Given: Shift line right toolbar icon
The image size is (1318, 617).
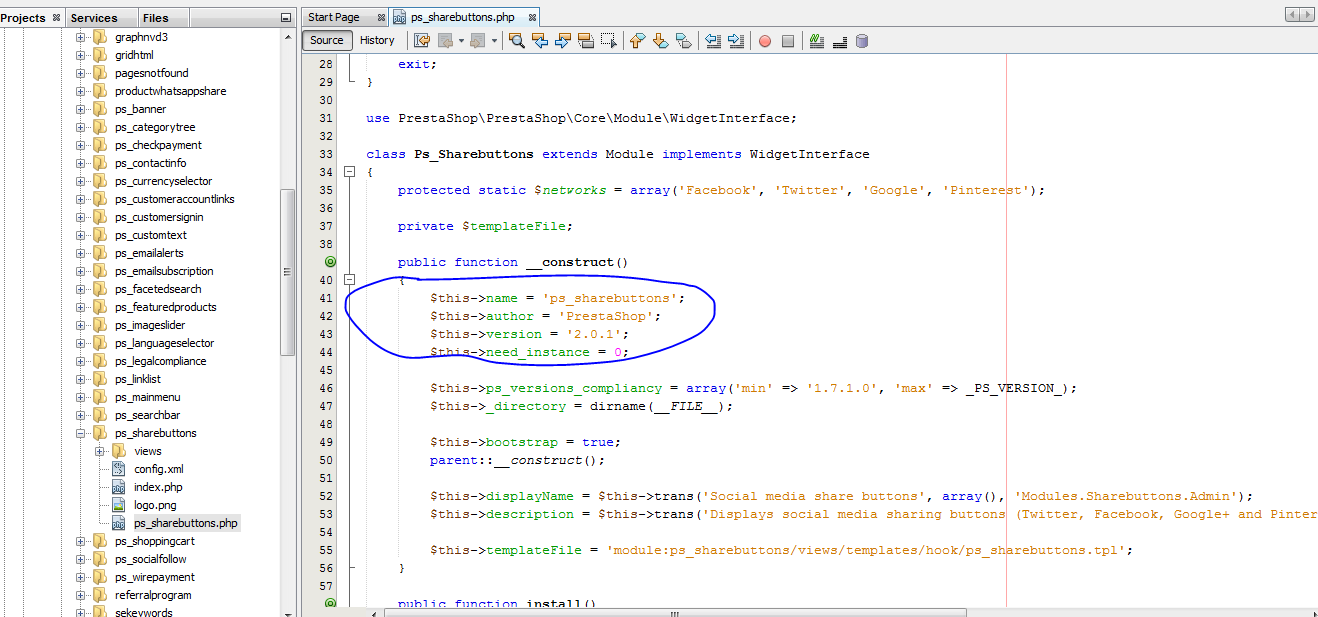Looking at the screenshot, I should (x=736, y=41).
